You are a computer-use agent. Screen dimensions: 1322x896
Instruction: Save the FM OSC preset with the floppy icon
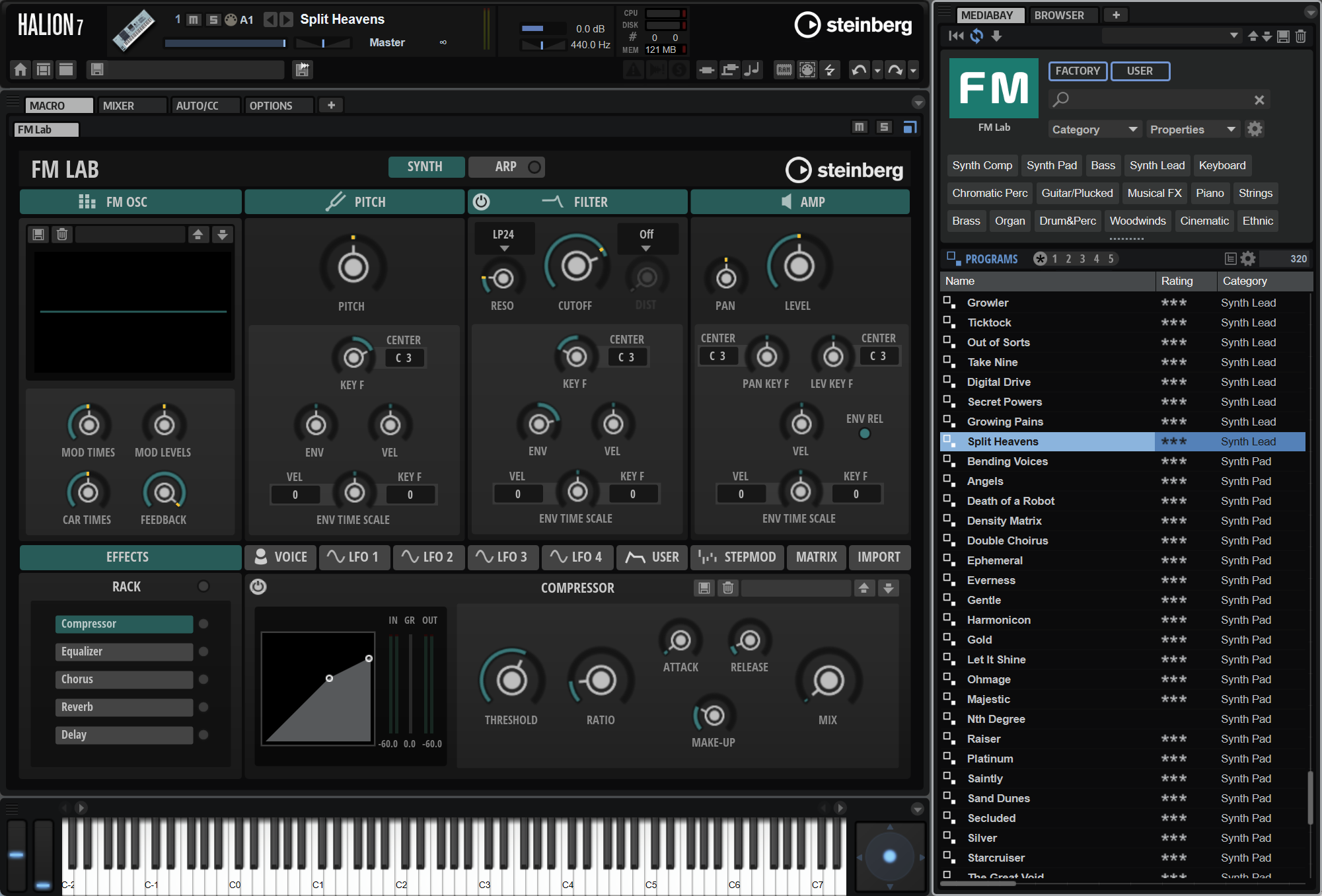click(38, 234)
